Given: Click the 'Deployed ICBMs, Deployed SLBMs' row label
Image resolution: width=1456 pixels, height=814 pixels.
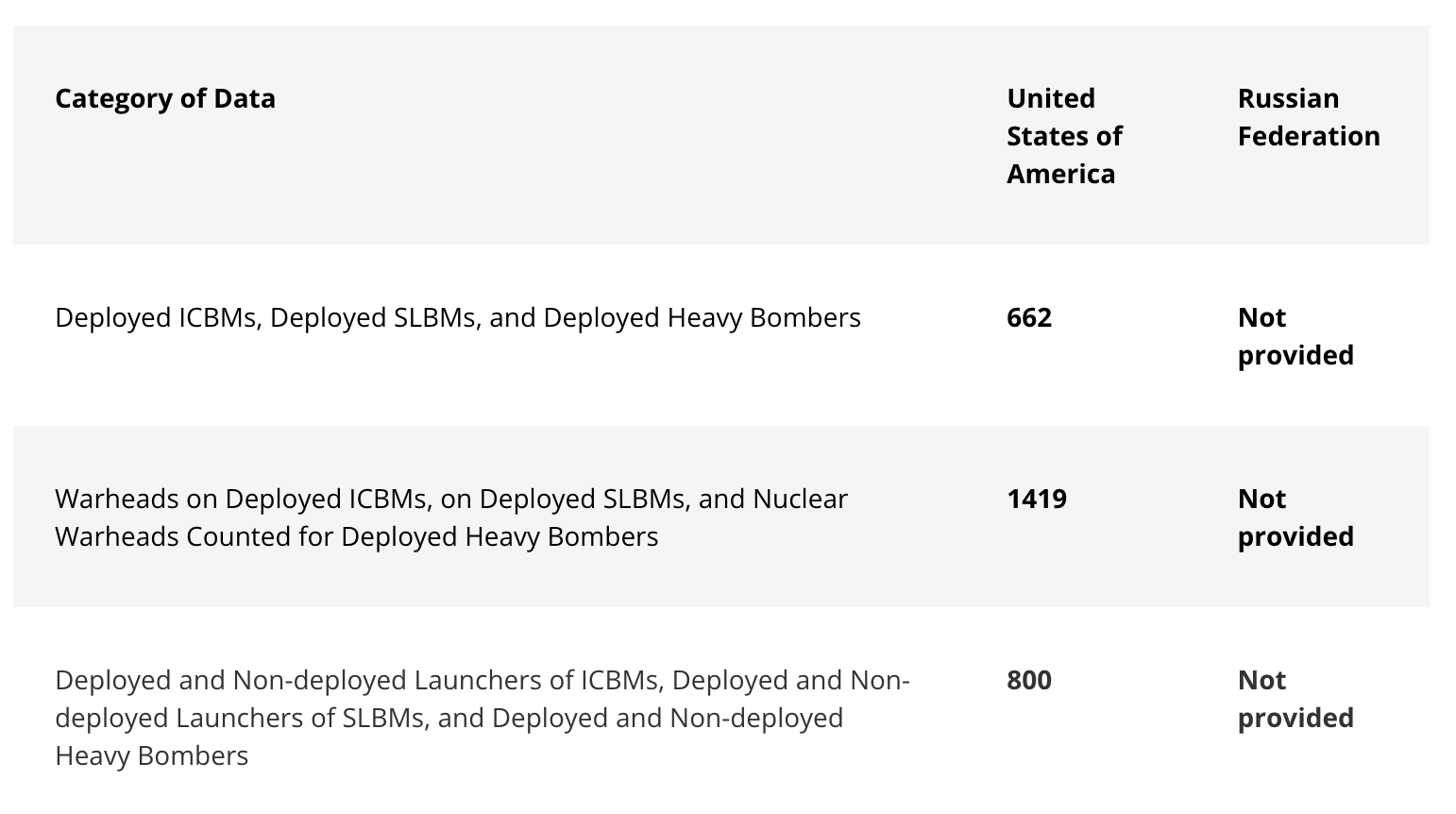Looking at the screenshot, I should point(458,317).
